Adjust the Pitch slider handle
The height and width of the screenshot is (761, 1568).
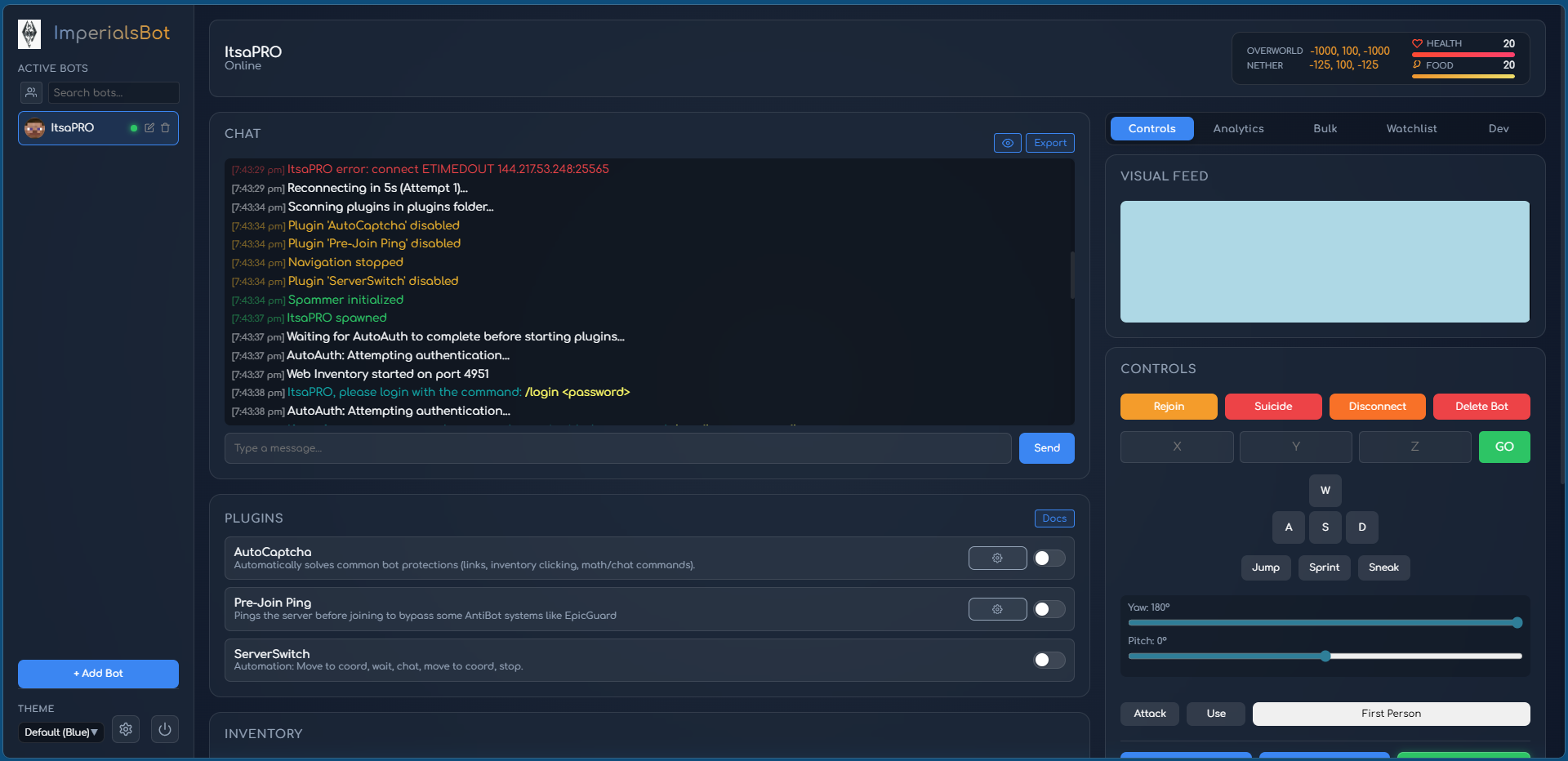point(1325,656)
